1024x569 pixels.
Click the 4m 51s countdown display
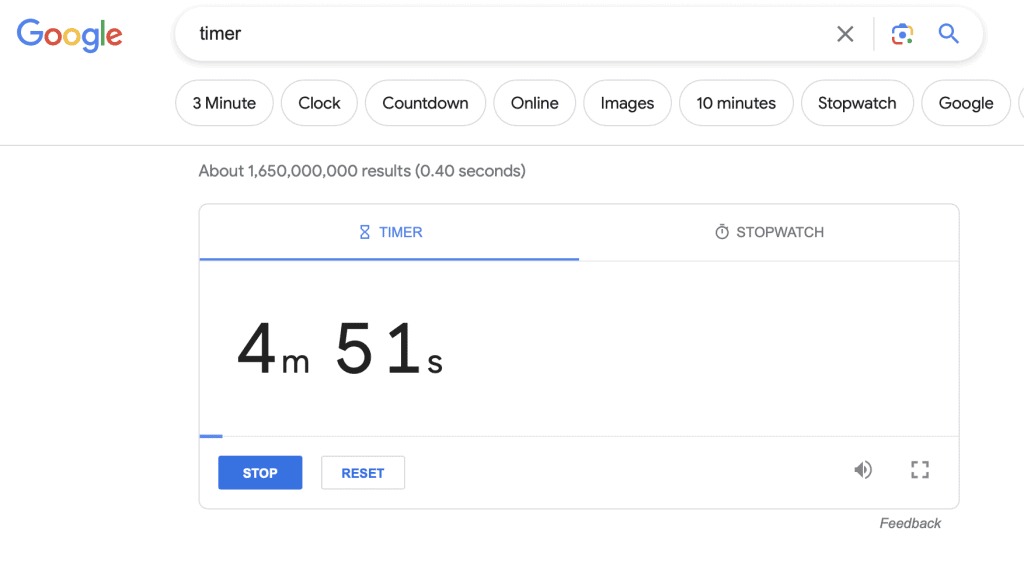(340, 350)
